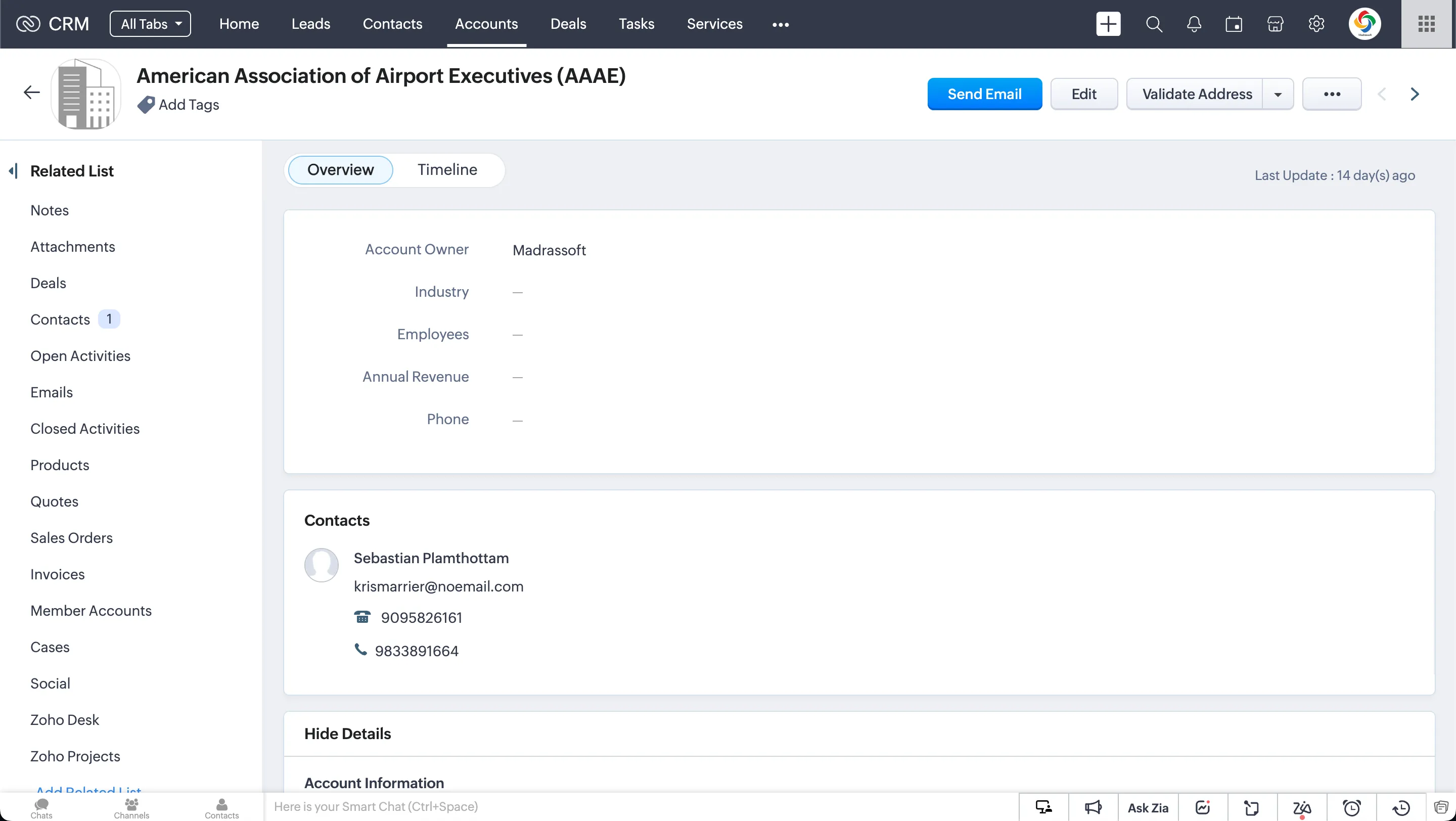This screenshot has width=1456, height=821.
Task: Select the Accounts tab
Action: (486, 24)
